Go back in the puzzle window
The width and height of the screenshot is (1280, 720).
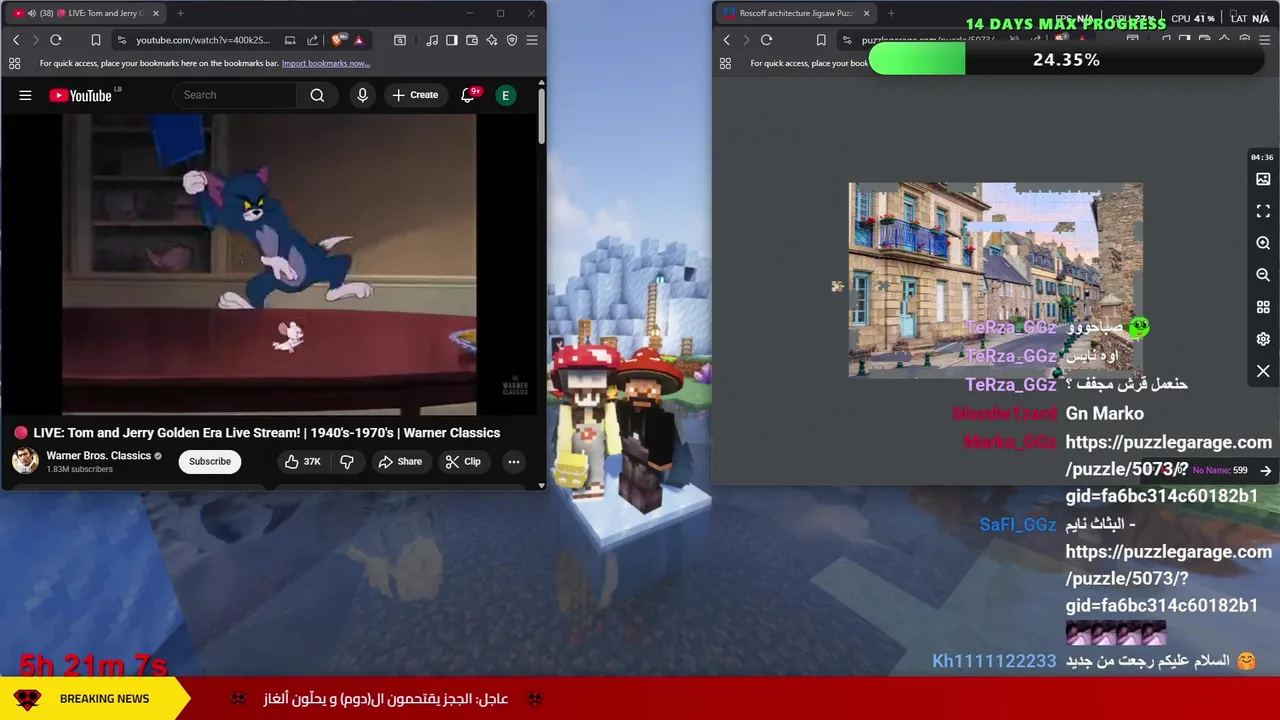727,40
